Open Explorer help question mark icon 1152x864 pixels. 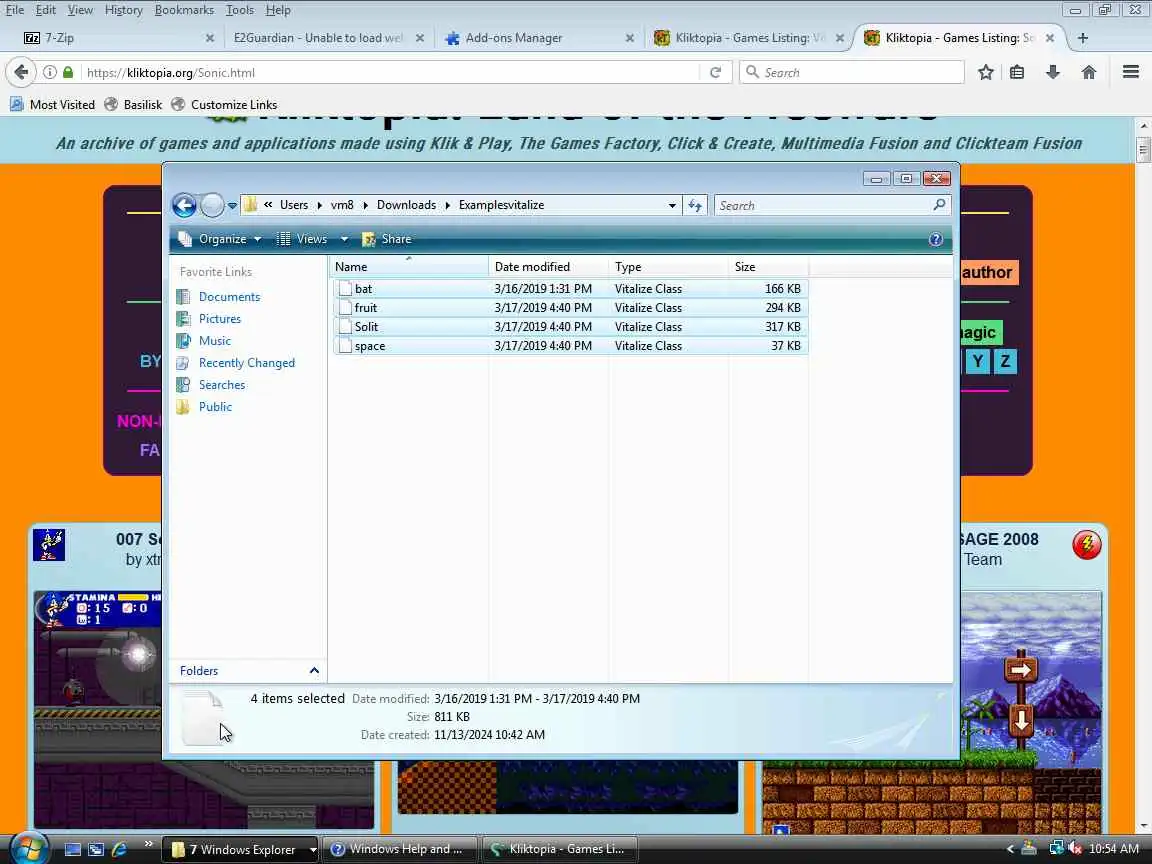[935, 239]
